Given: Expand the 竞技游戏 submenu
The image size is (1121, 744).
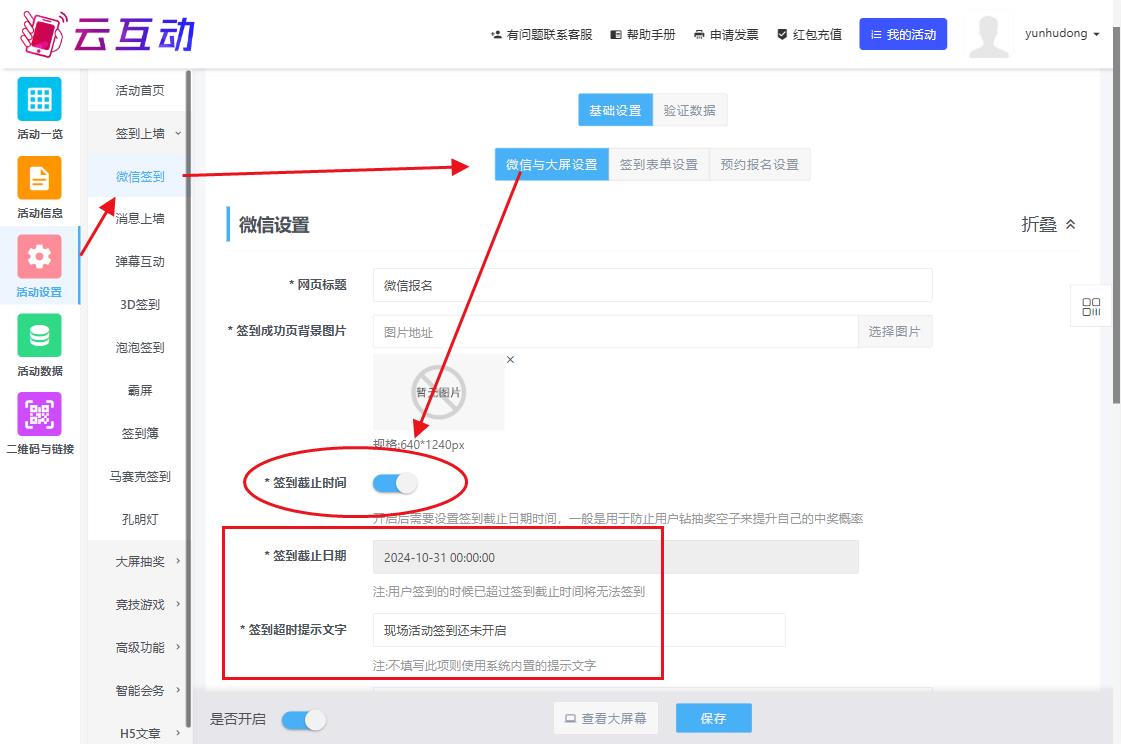Looking at the screenshot, I should pyautogui.click(x=146, y=605).
